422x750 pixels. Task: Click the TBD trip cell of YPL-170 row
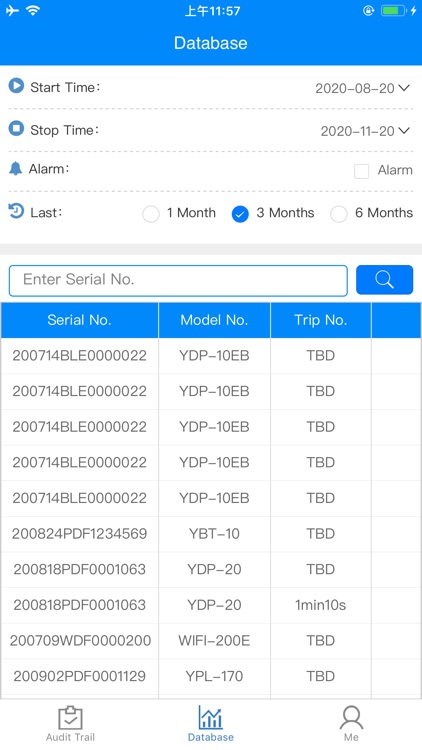pos(321,676)
